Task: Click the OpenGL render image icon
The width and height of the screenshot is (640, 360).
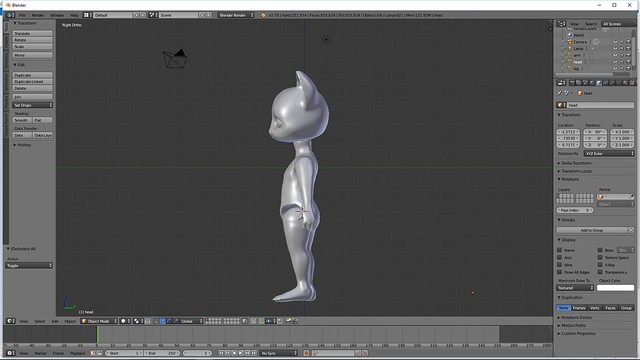Action: point(288,321)
